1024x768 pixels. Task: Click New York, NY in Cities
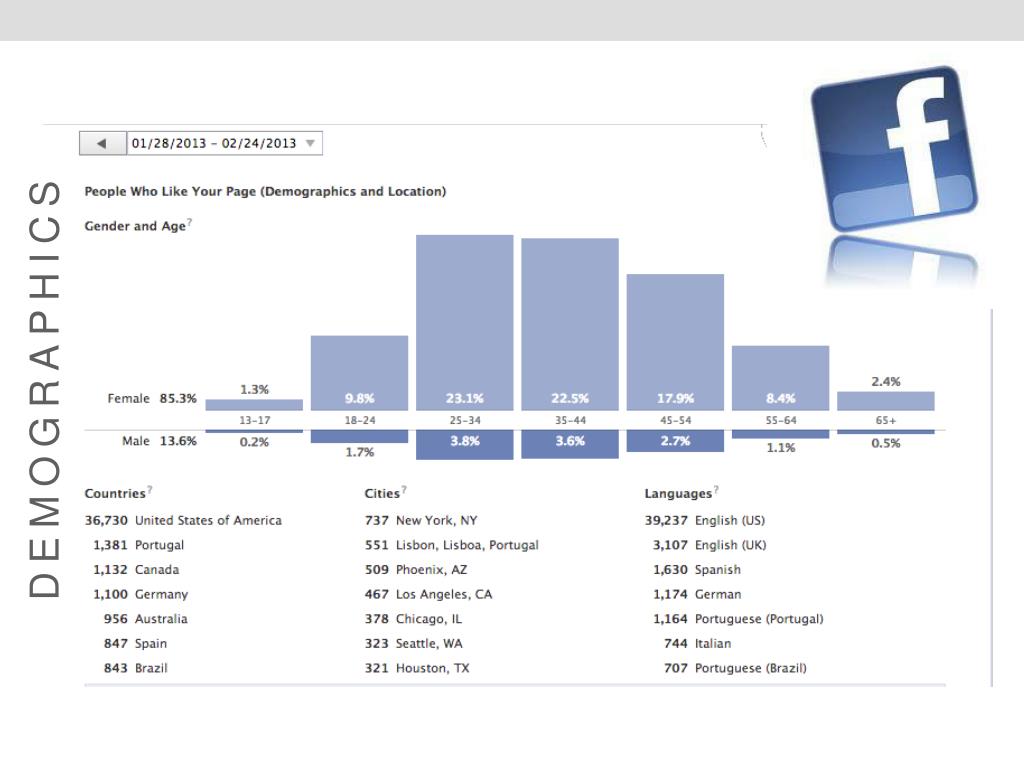(421, 520)
